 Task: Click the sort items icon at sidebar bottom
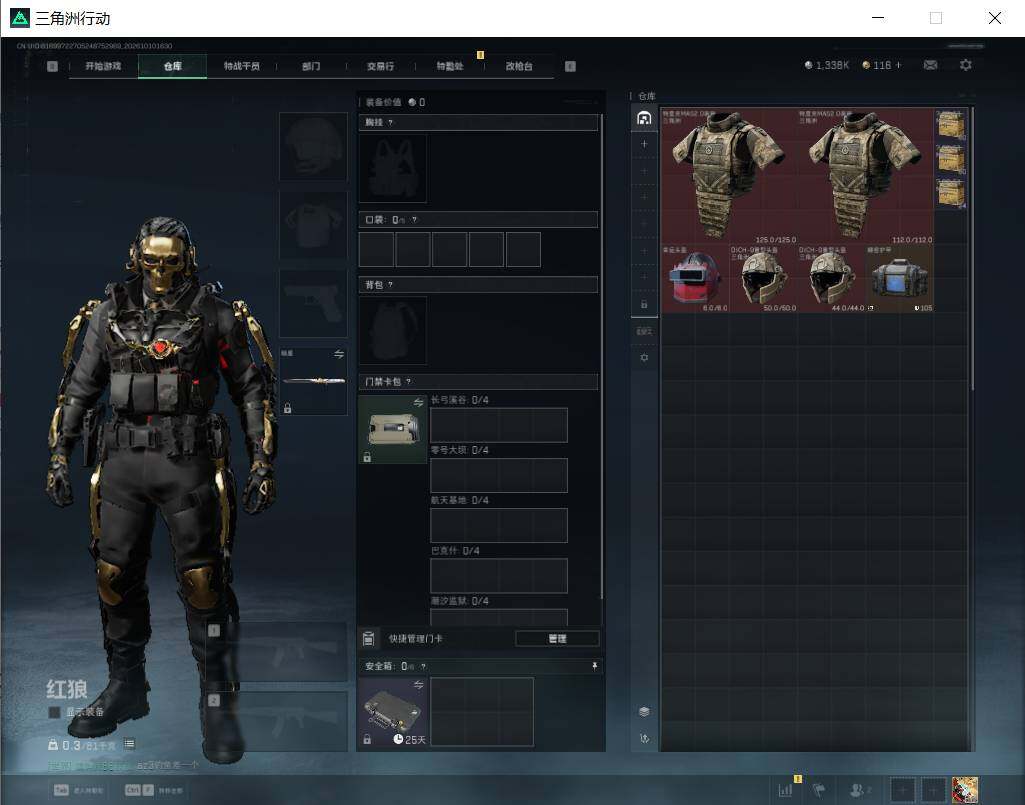pos(644,738)
